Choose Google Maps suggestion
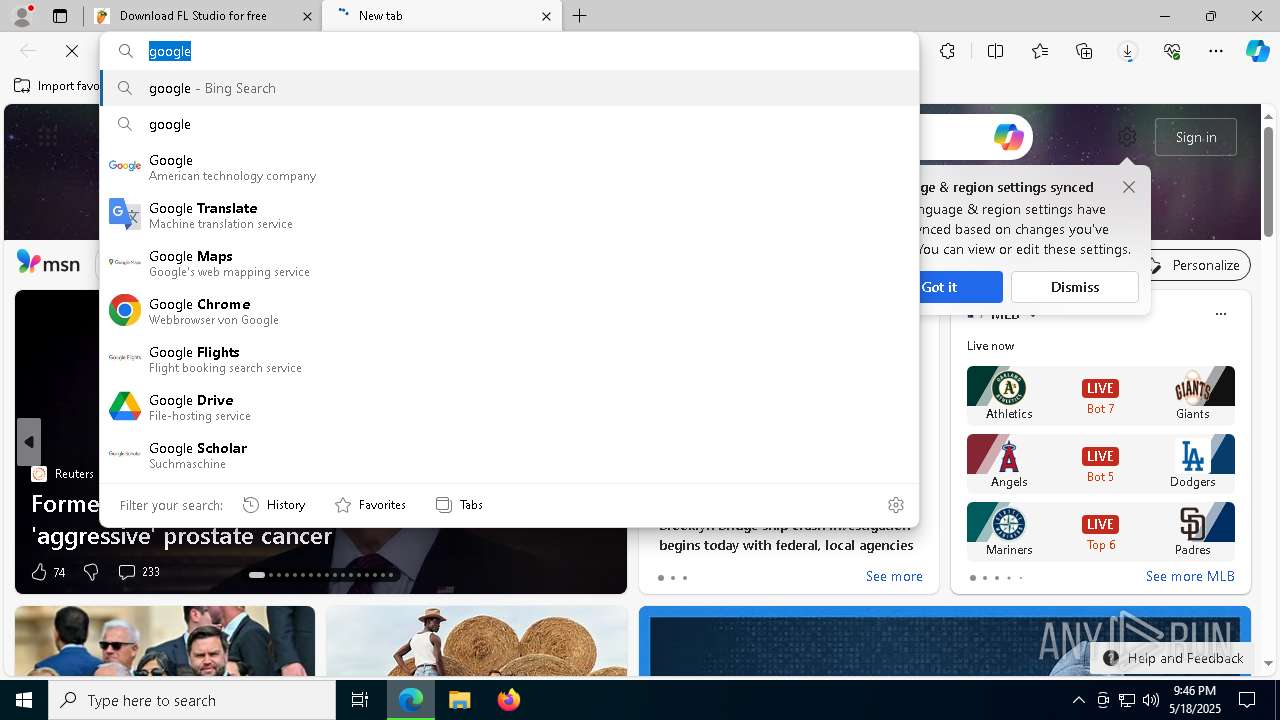 (509, 263)
